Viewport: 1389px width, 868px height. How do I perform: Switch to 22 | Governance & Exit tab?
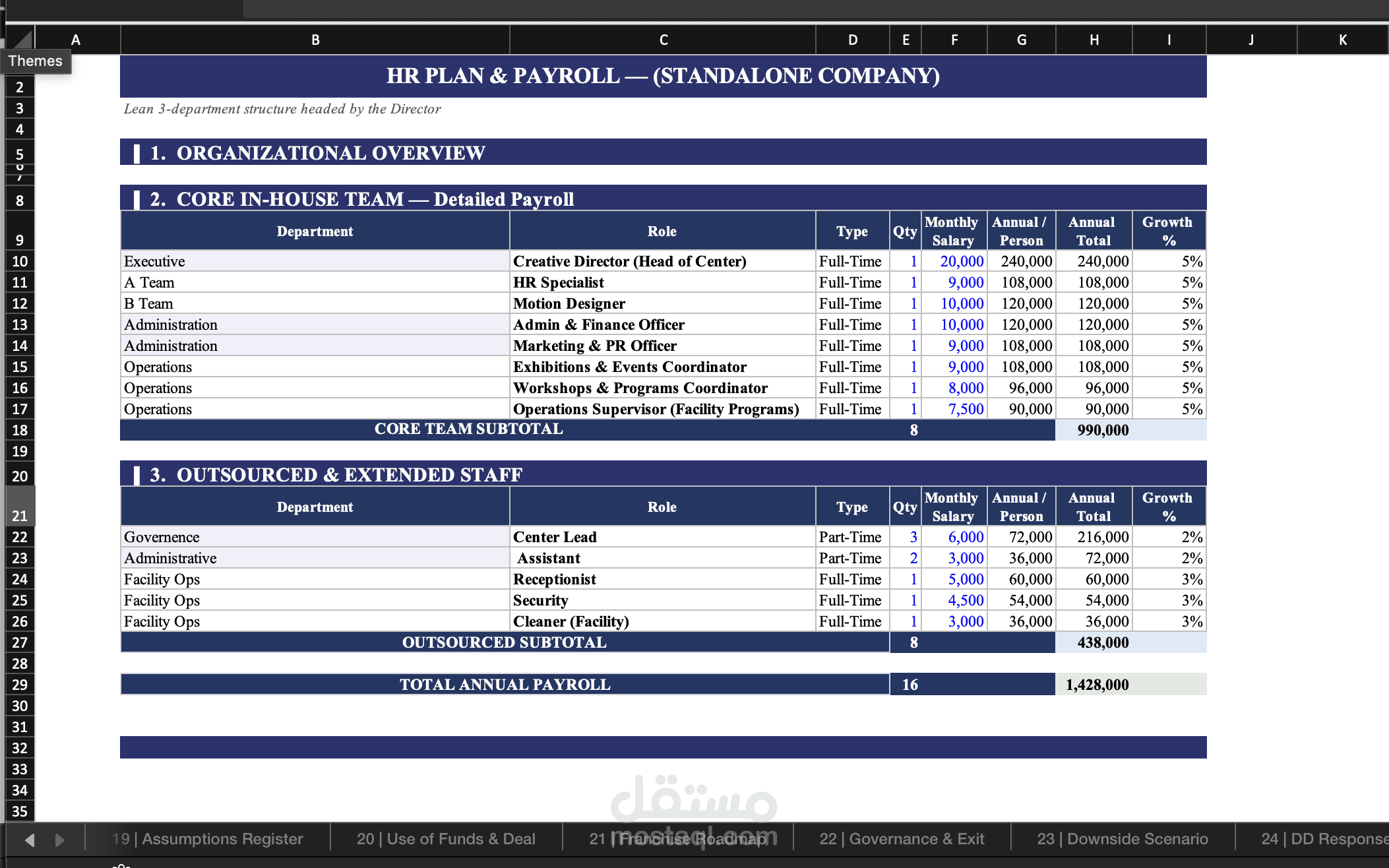tap(902, 839)
